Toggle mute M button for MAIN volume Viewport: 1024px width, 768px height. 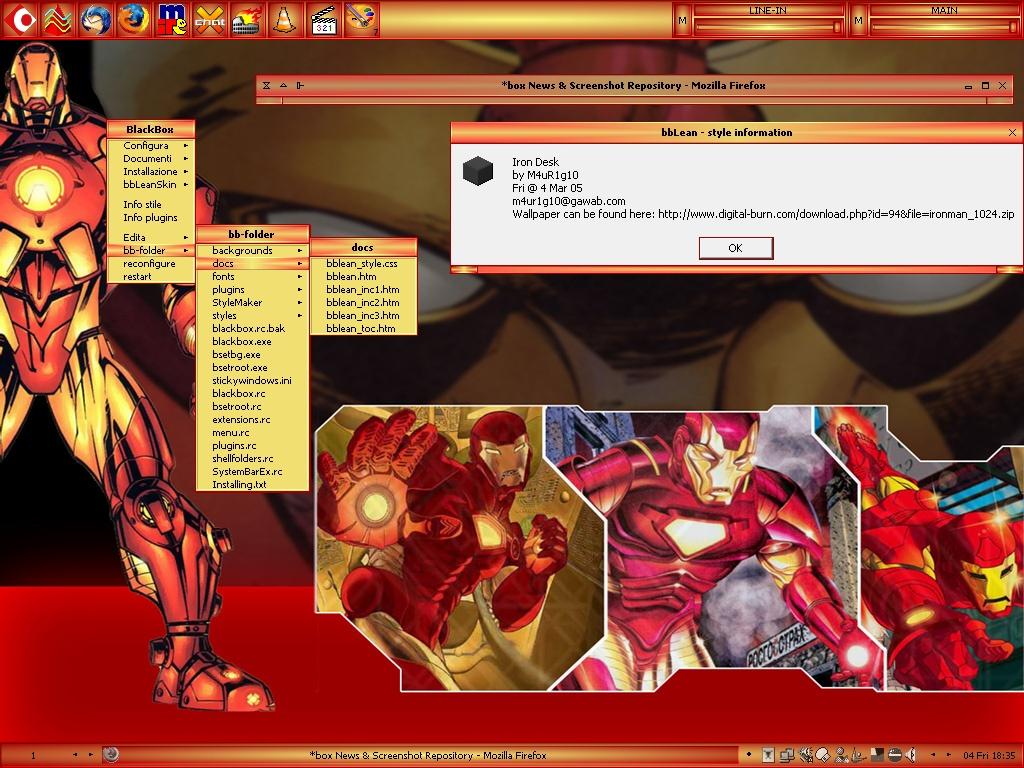pos(858,20)
